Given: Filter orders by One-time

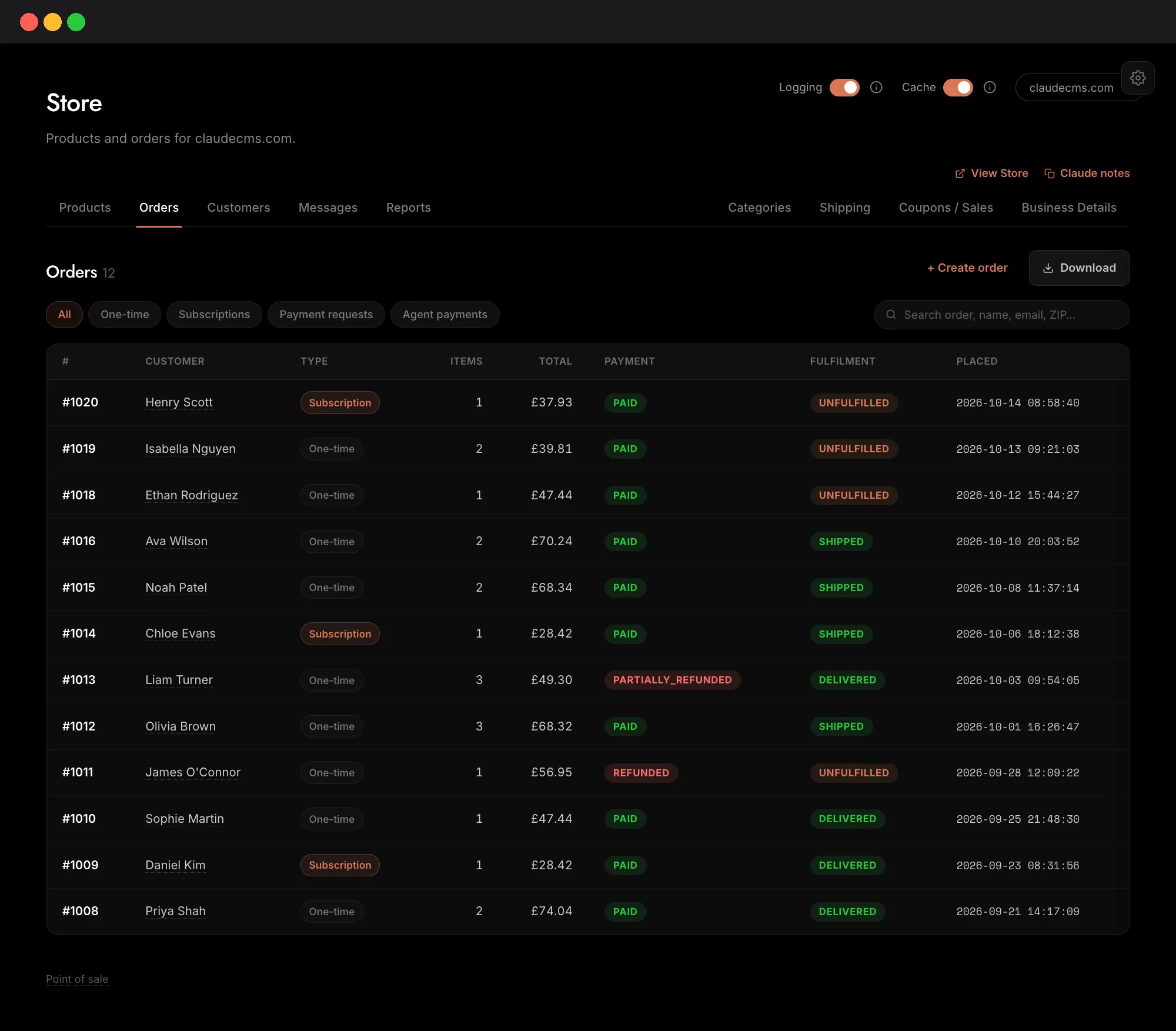Looking at the screenshot, I should pos(125,315).
